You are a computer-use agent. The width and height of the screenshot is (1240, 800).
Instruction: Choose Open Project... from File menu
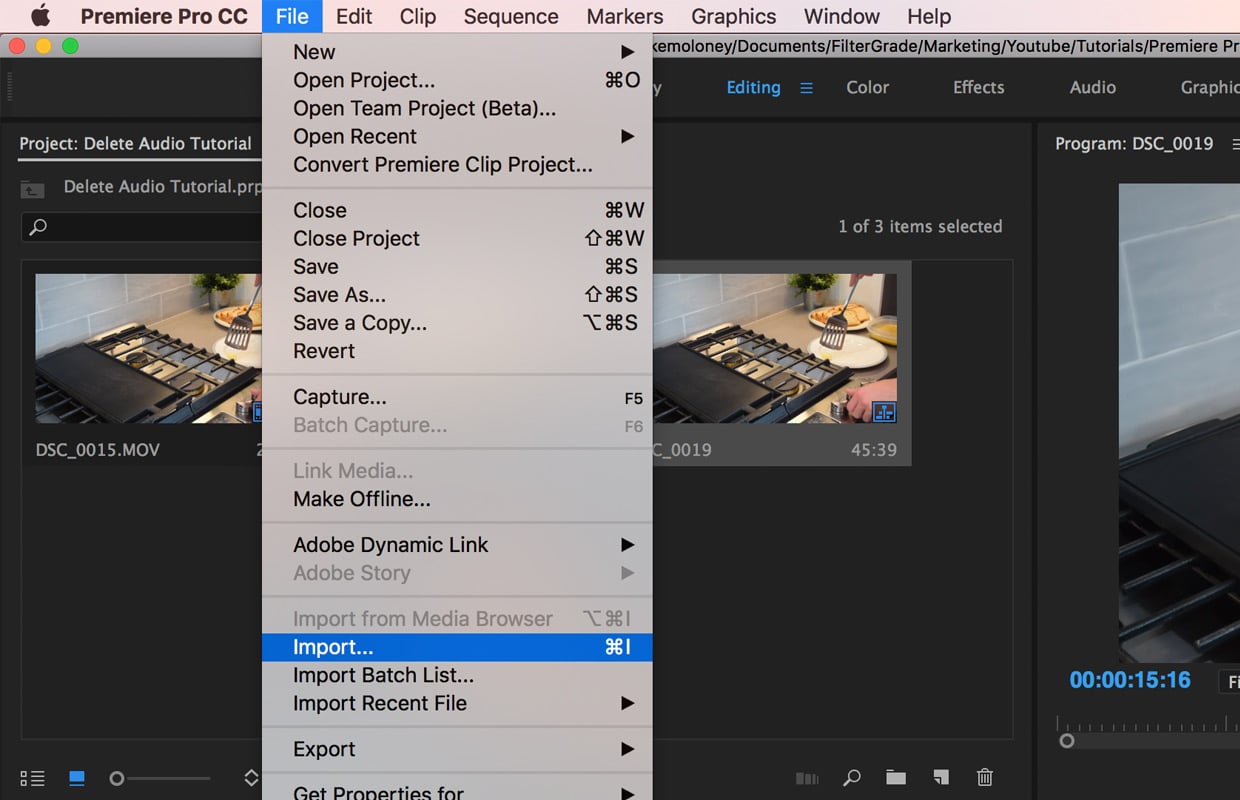457,80
